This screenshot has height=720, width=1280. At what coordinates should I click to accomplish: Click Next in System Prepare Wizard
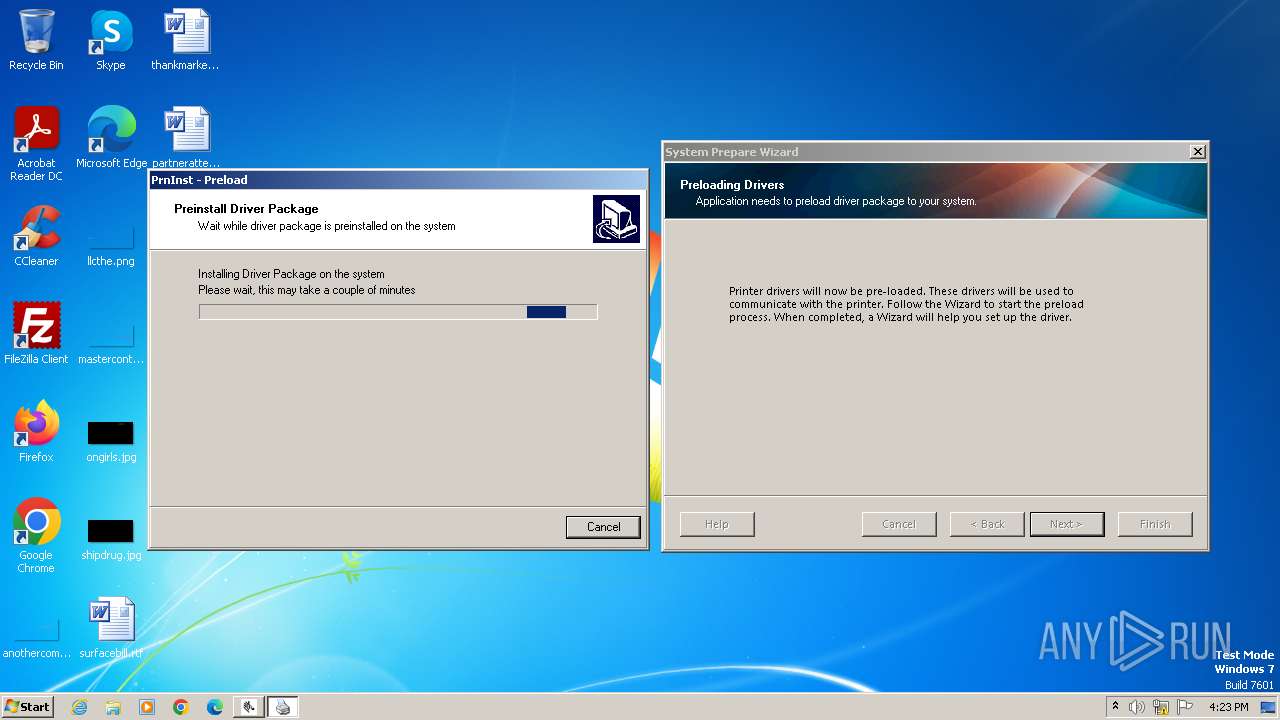point(1067,524)
